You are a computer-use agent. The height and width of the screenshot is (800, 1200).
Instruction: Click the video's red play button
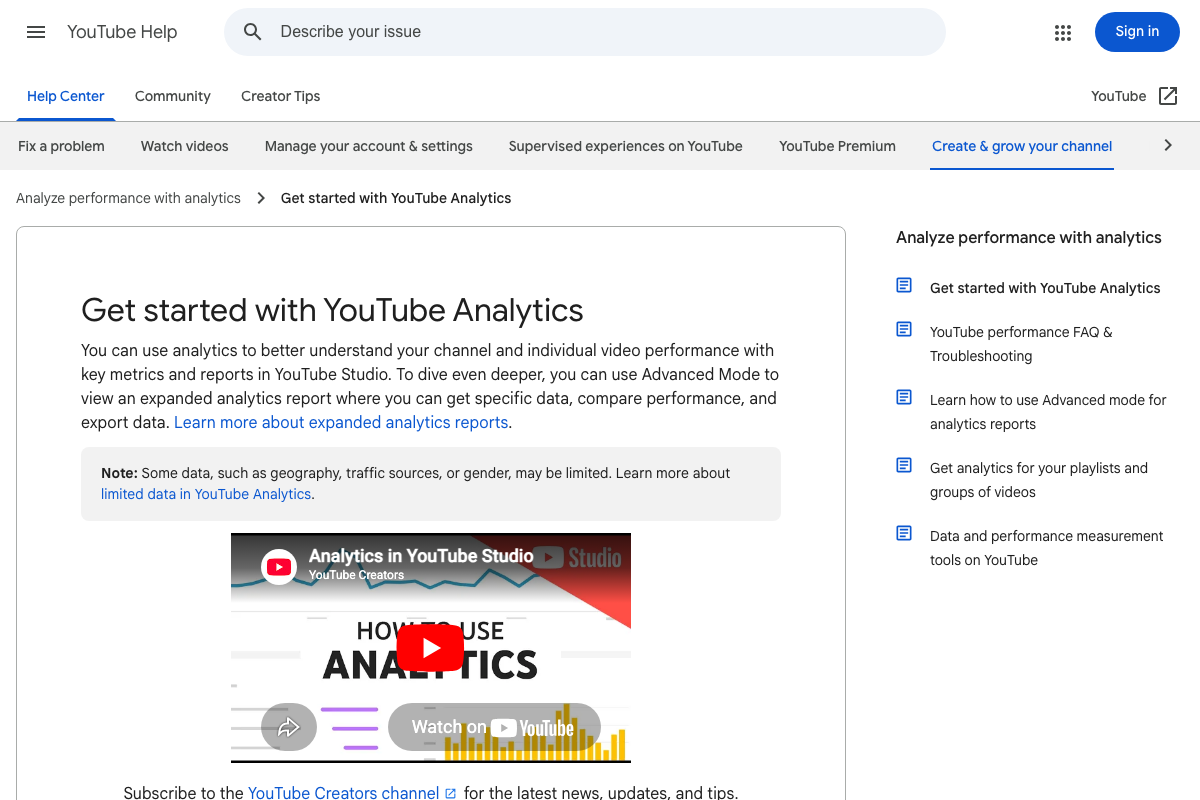430,648
